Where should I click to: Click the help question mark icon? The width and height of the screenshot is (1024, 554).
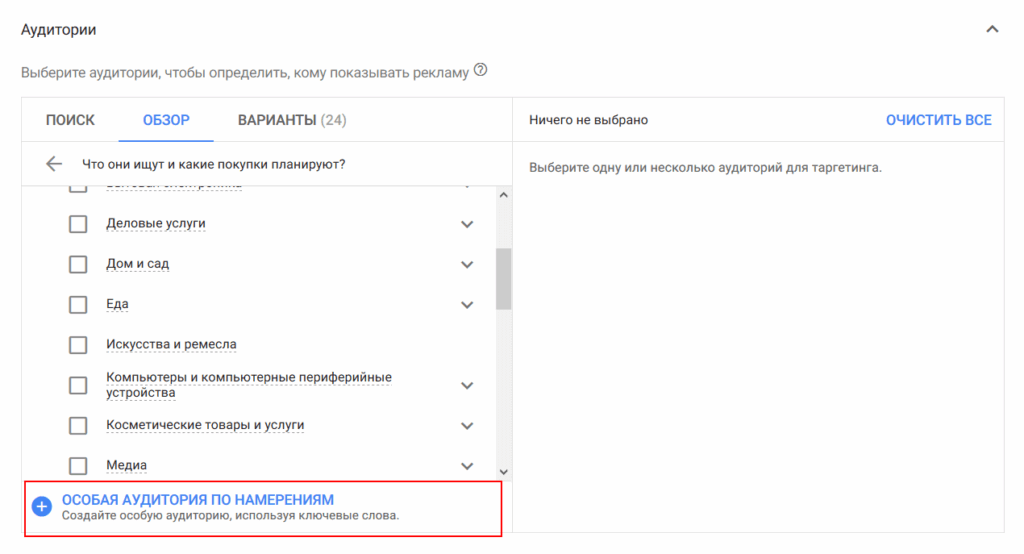[x=480, y=71]
